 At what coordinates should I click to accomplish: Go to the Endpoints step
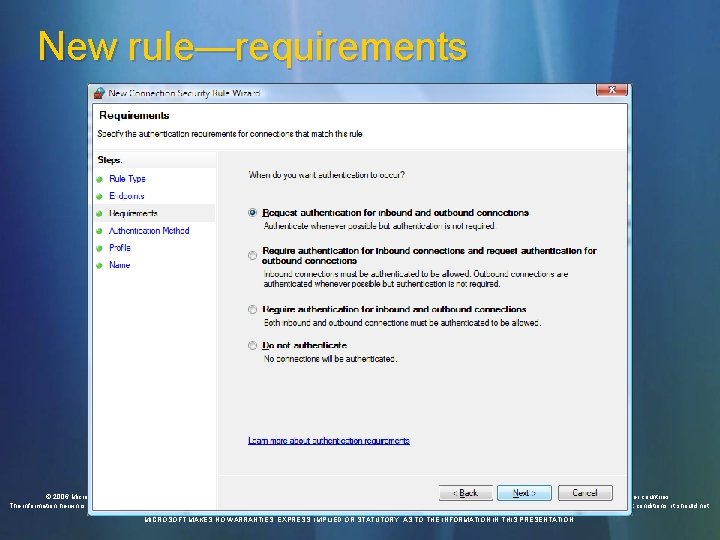[127, 196]
